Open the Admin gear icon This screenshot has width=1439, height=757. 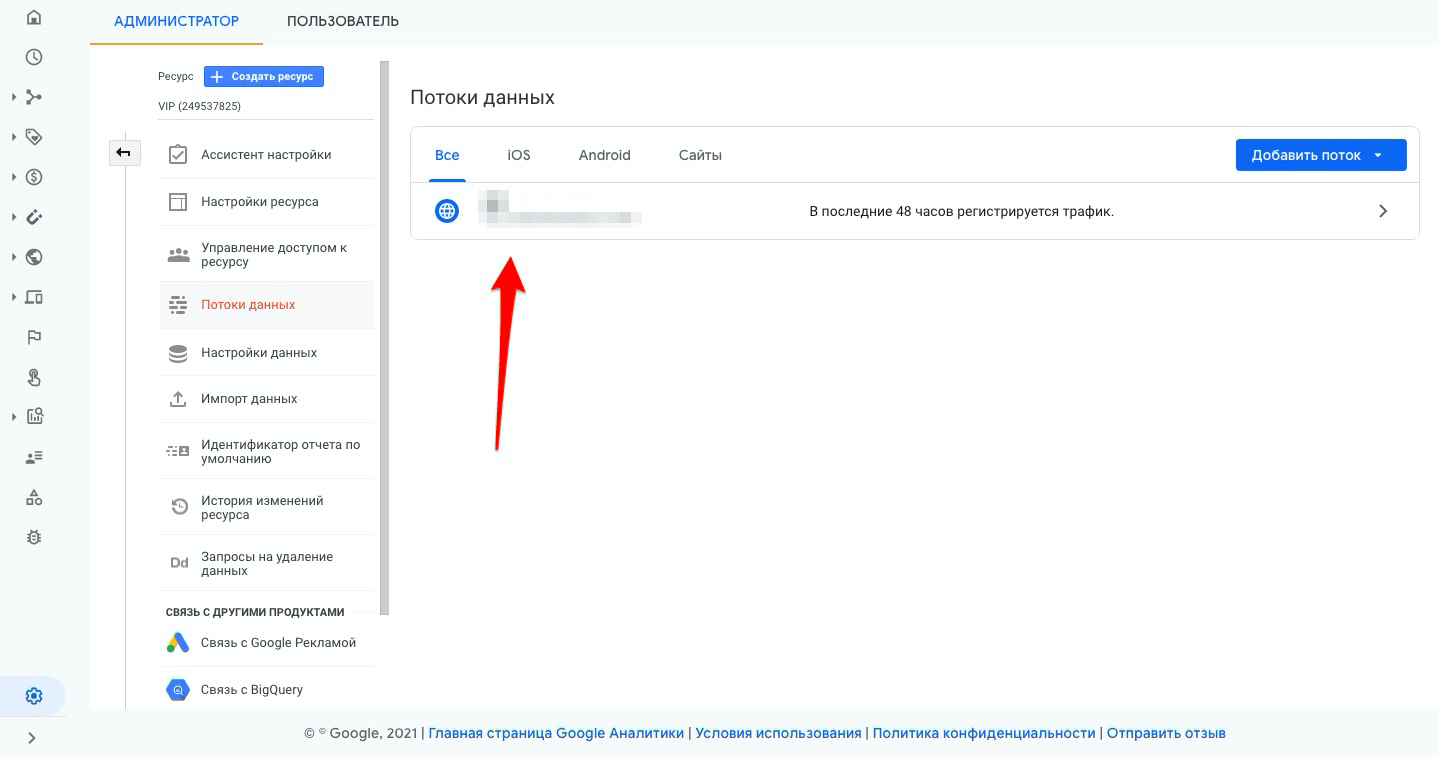pyautogui.click(x=34, y=696)
